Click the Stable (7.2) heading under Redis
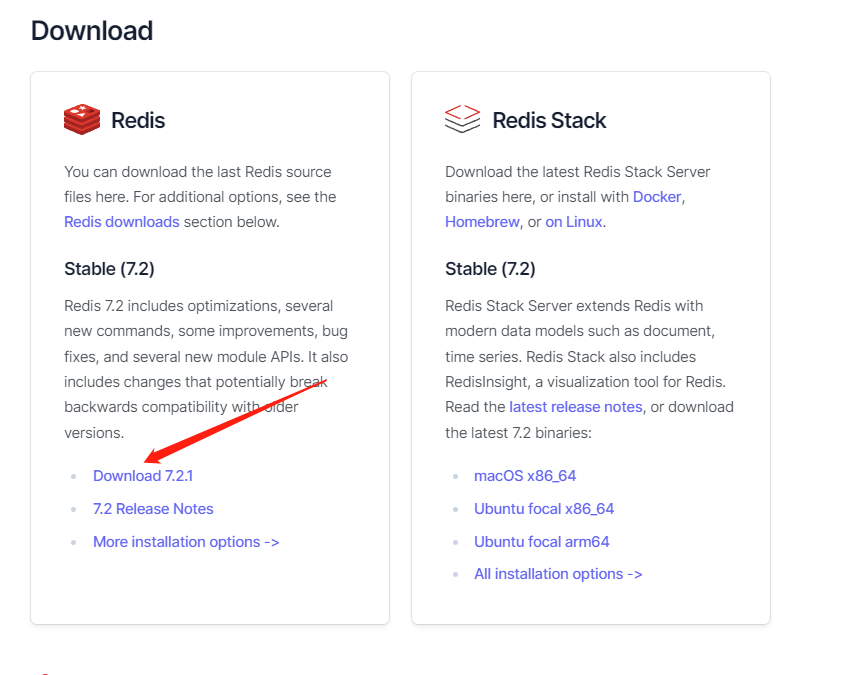Viewport: 867px width, 675px height. pos(109,268)
